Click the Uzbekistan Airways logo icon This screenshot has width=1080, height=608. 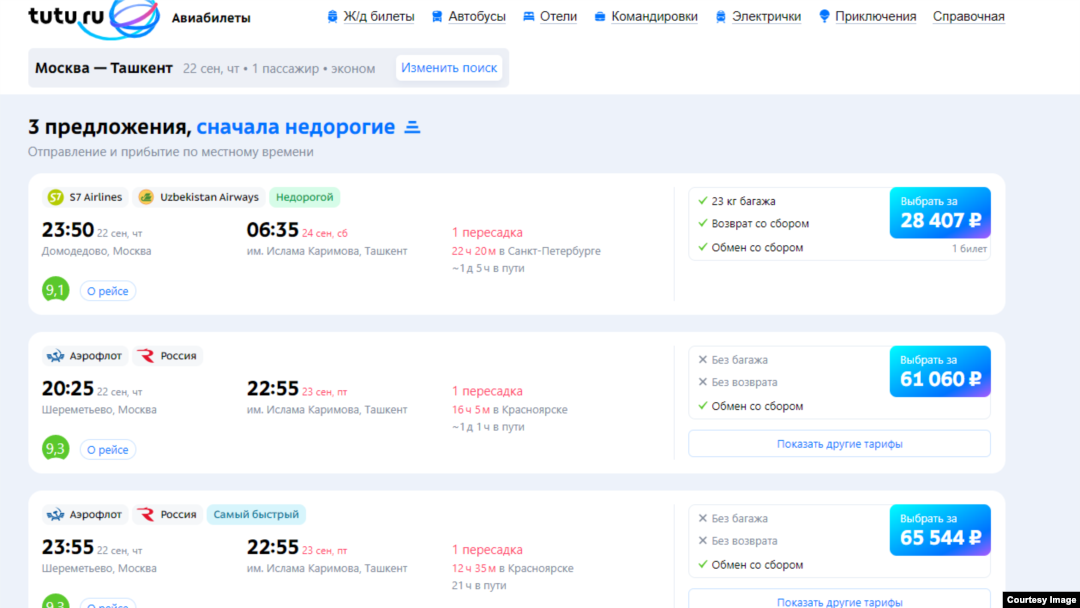(x=146, y=198)
